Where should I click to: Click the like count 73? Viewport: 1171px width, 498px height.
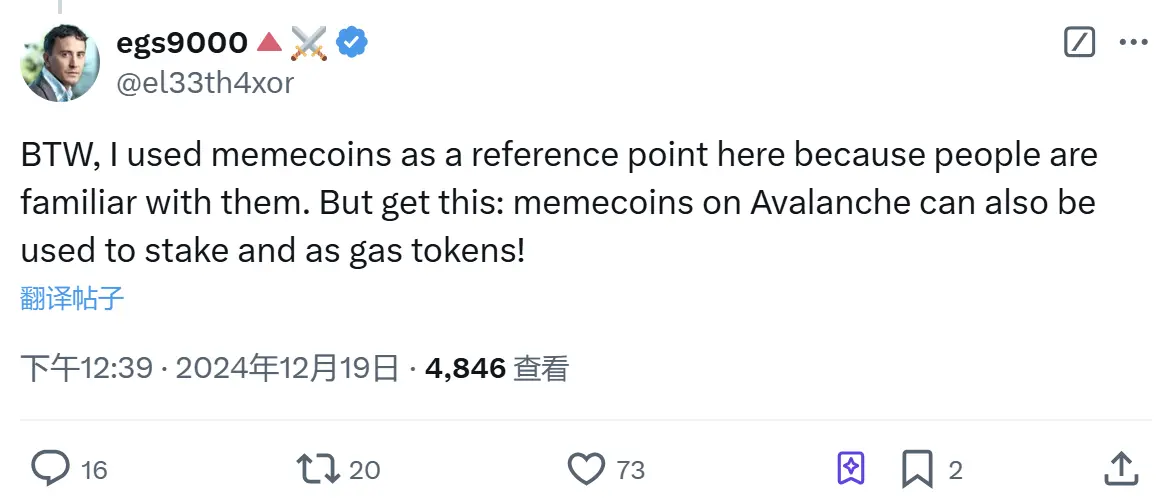pos(631,469)
